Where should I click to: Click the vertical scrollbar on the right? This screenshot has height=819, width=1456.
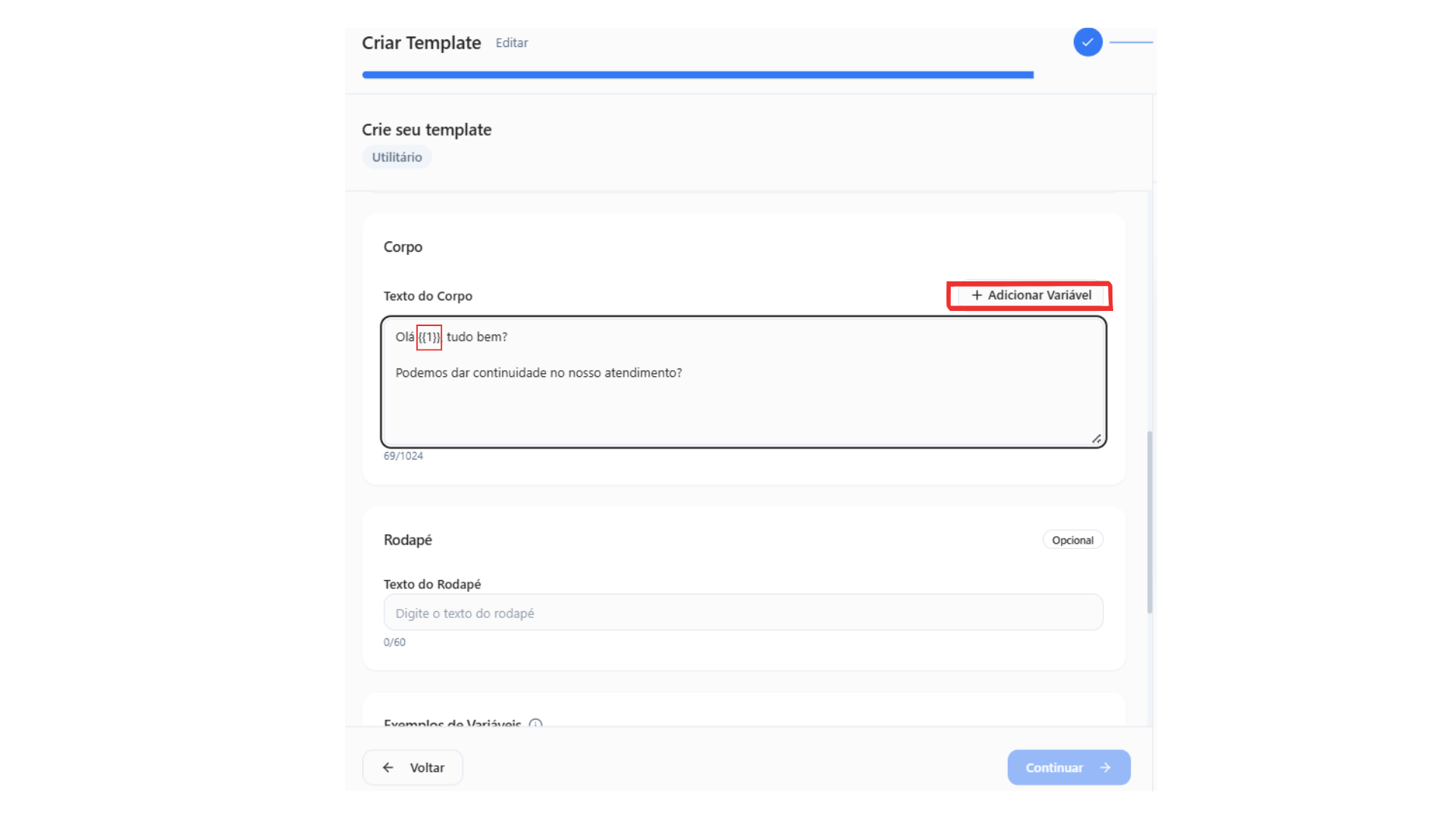[x=1150, y=522]
